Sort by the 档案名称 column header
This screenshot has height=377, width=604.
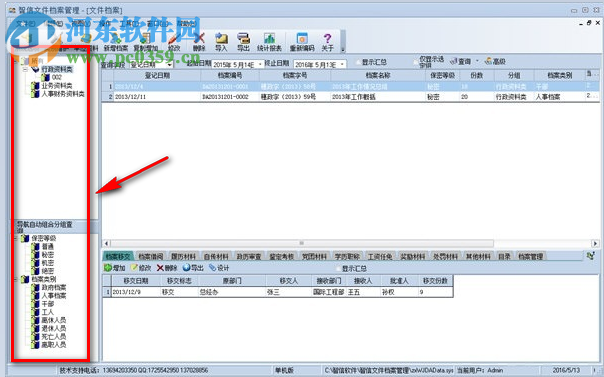378,75
